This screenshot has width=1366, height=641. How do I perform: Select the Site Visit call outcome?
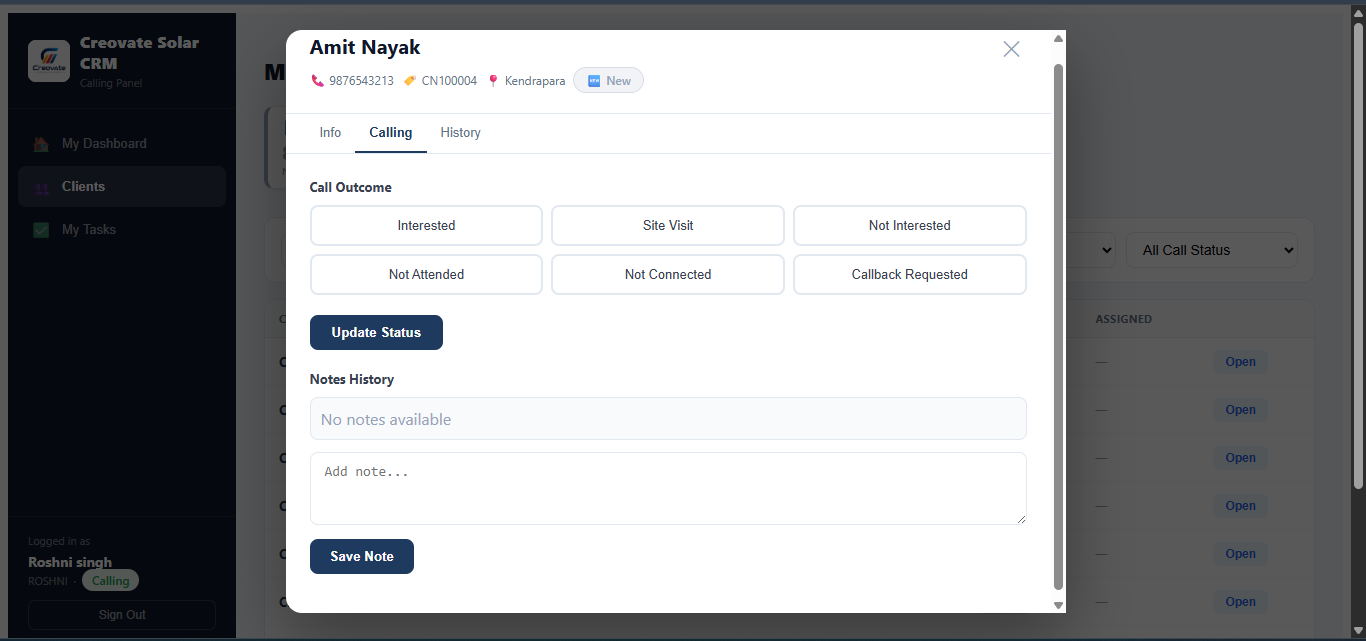coord(668,225)
